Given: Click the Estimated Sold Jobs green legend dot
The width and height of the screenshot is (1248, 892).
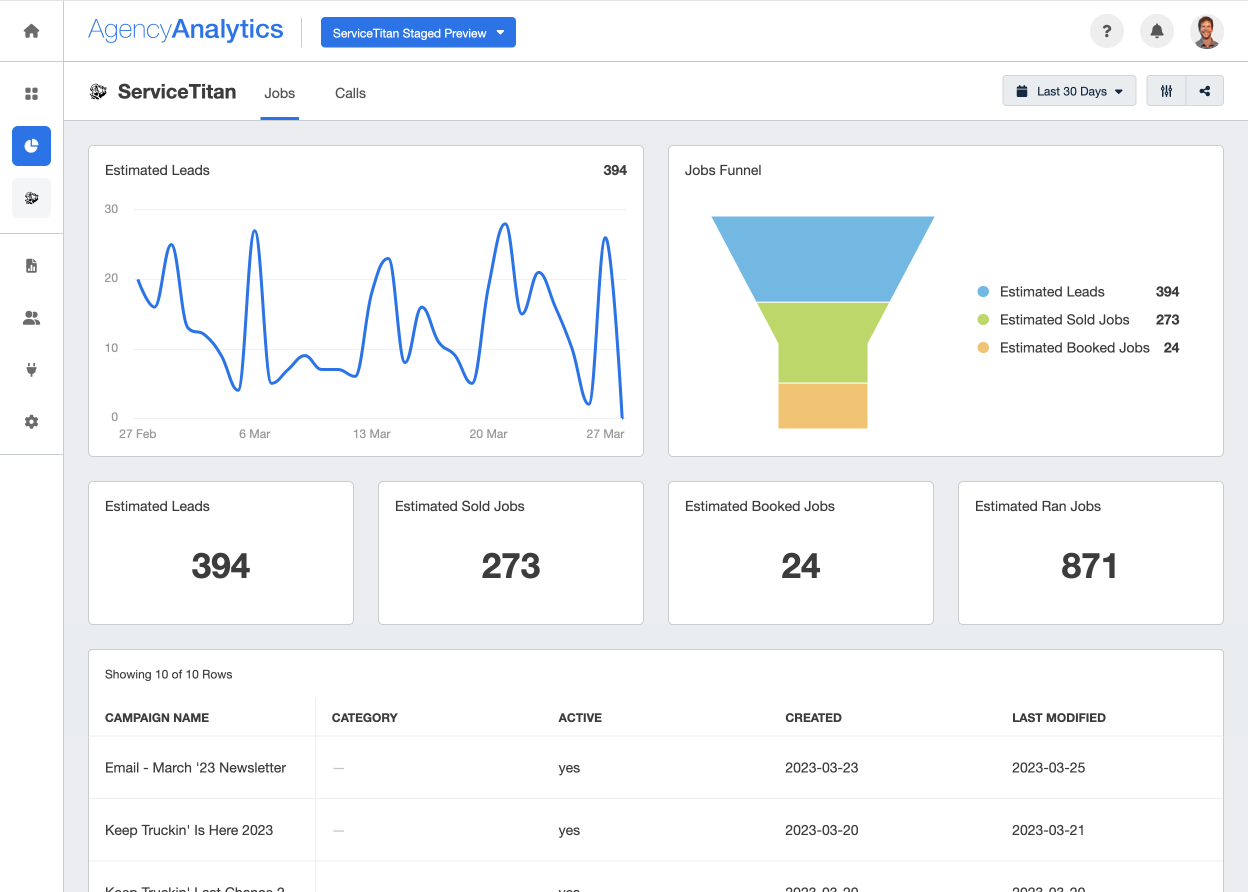Looking at the screenshot, I should tap(983, 320).
